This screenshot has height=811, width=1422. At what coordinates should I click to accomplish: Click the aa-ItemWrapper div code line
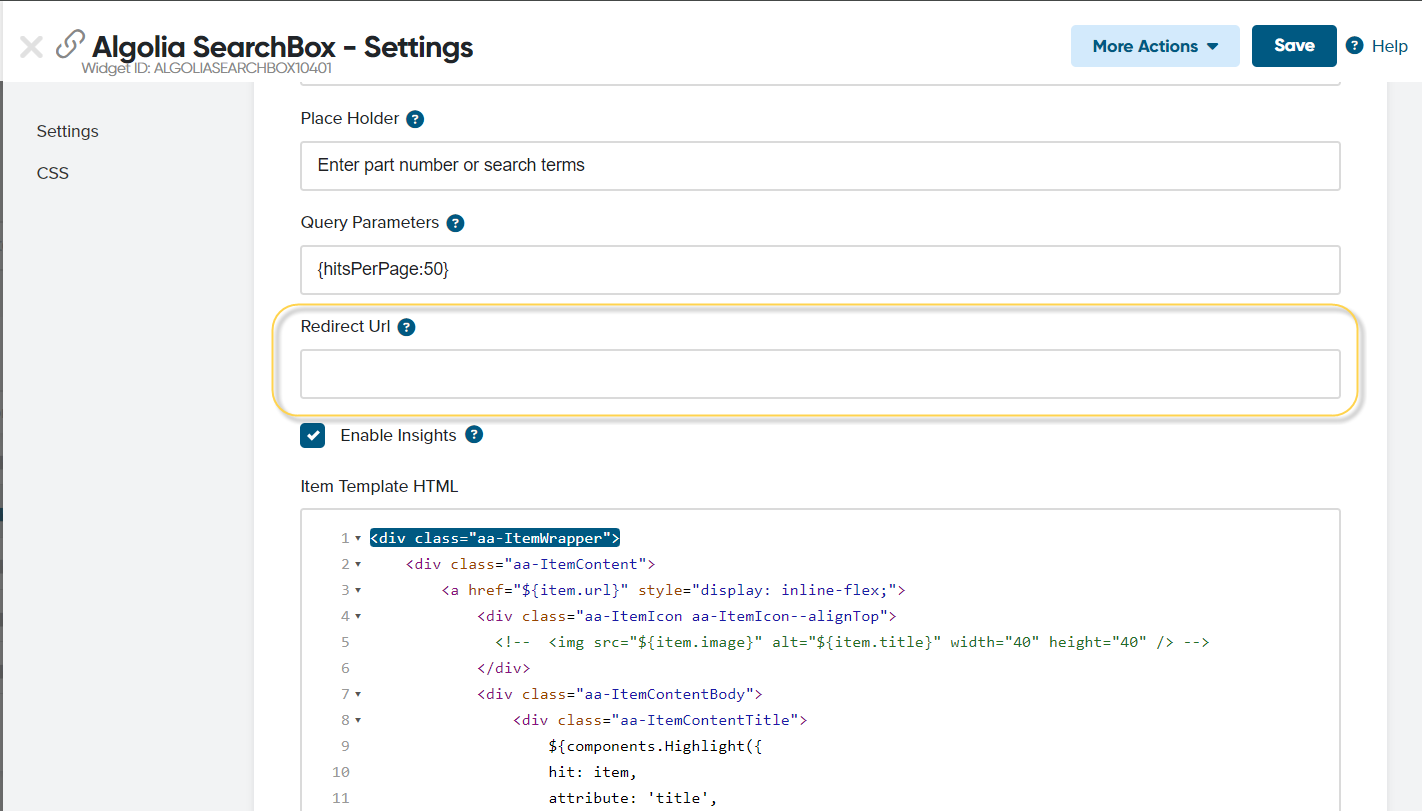coord(496,538)
